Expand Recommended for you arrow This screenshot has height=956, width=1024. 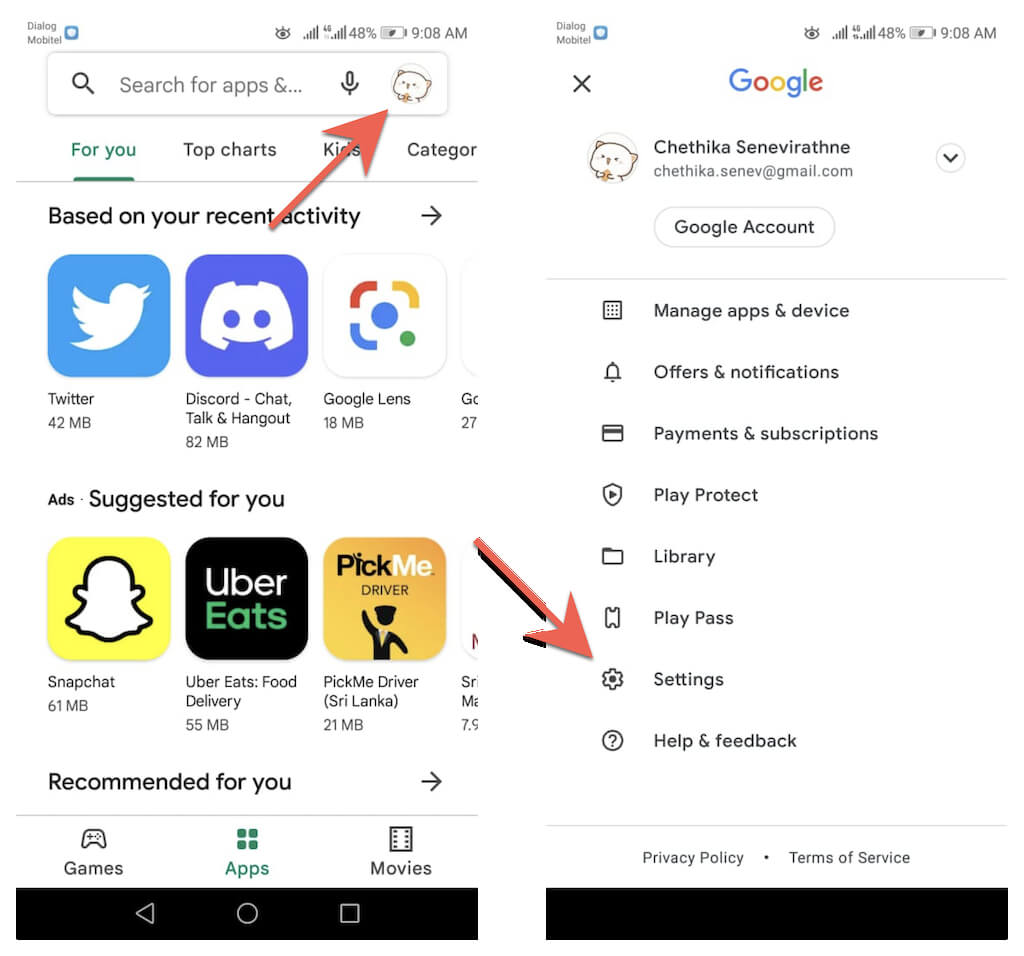click(431, 781)
